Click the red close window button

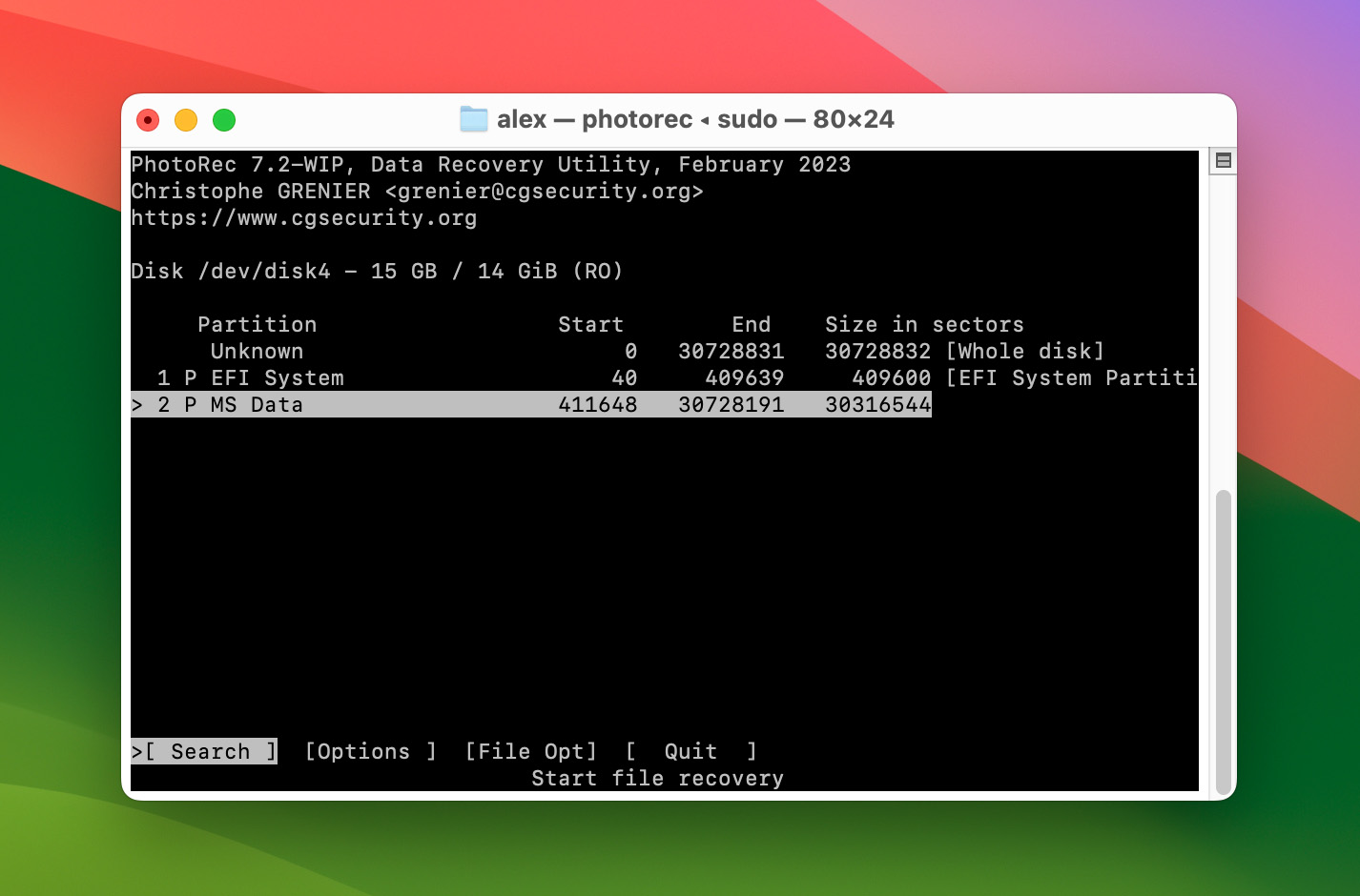click(x=148, y=120)
